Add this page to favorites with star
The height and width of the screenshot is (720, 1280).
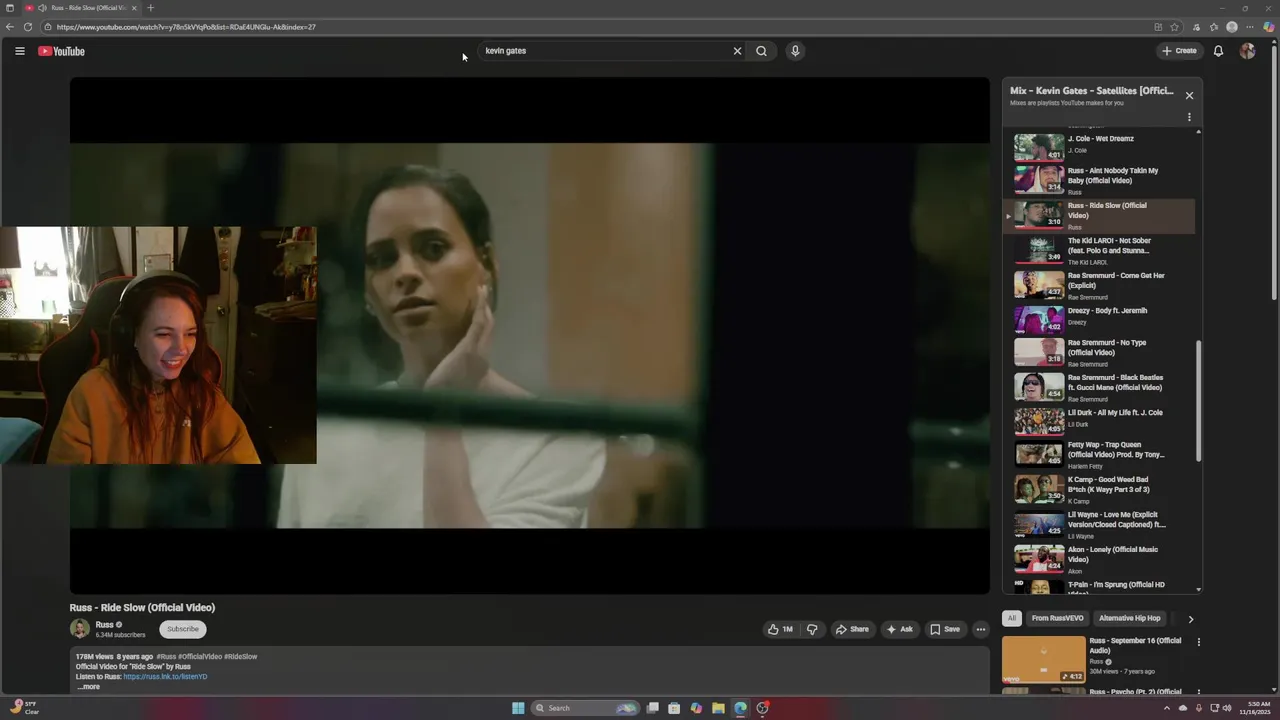(x=1175, y=27)
